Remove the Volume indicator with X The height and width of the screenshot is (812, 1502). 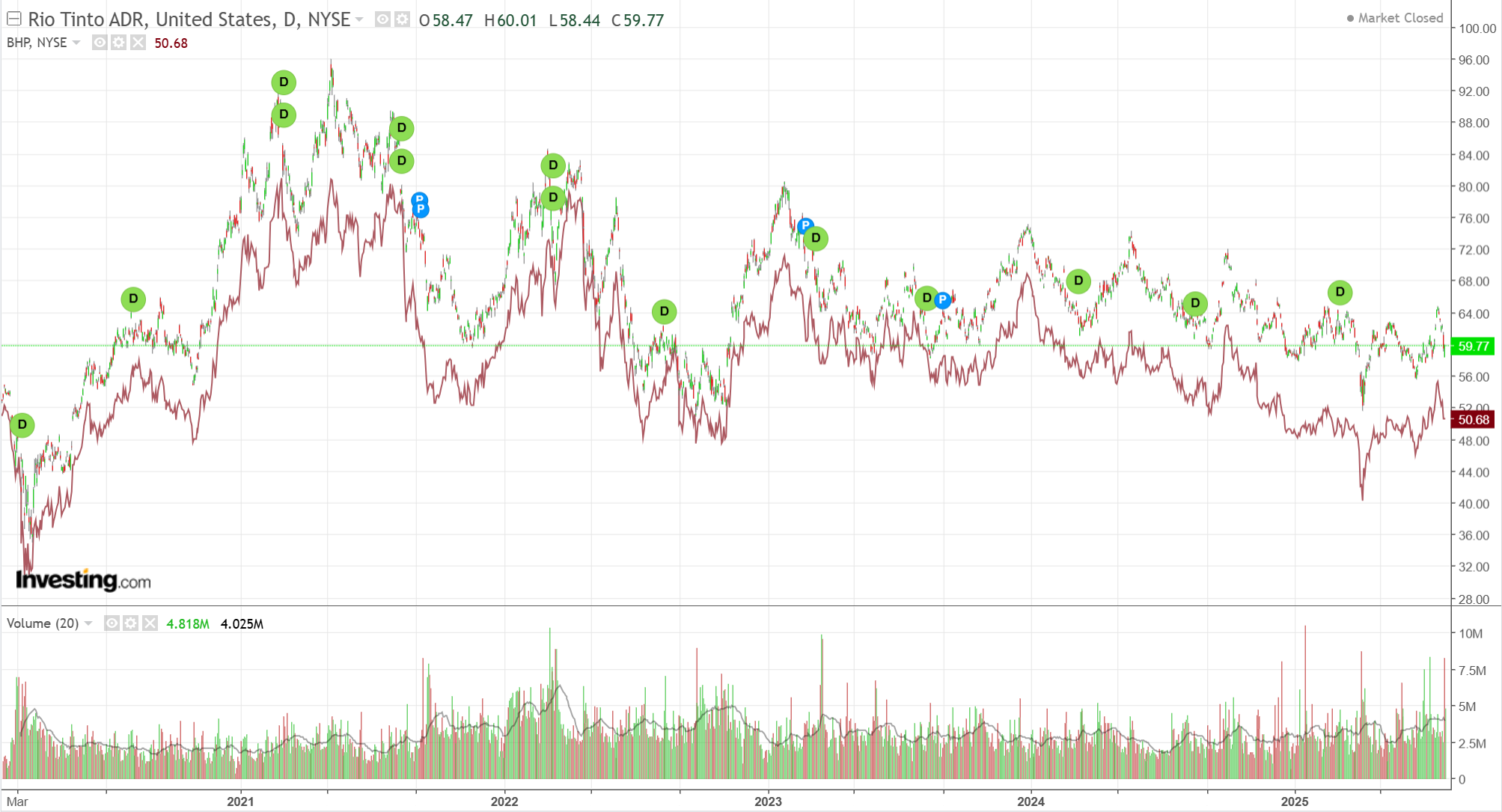(x=150, y=623)
